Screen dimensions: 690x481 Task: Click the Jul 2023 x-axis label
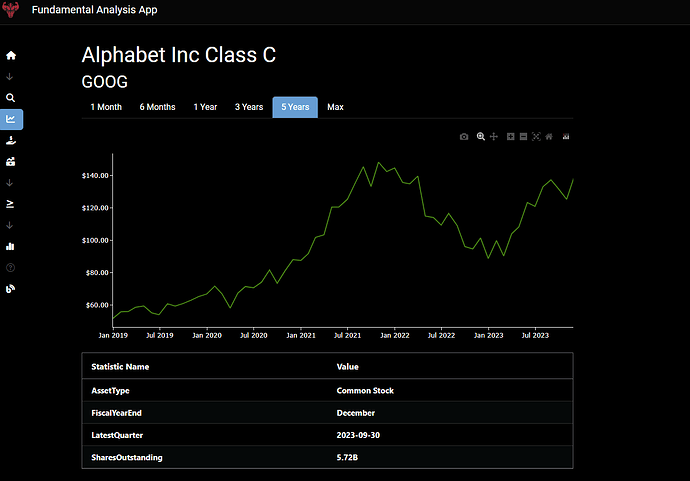pyautogui.click(x=535, y=335)
